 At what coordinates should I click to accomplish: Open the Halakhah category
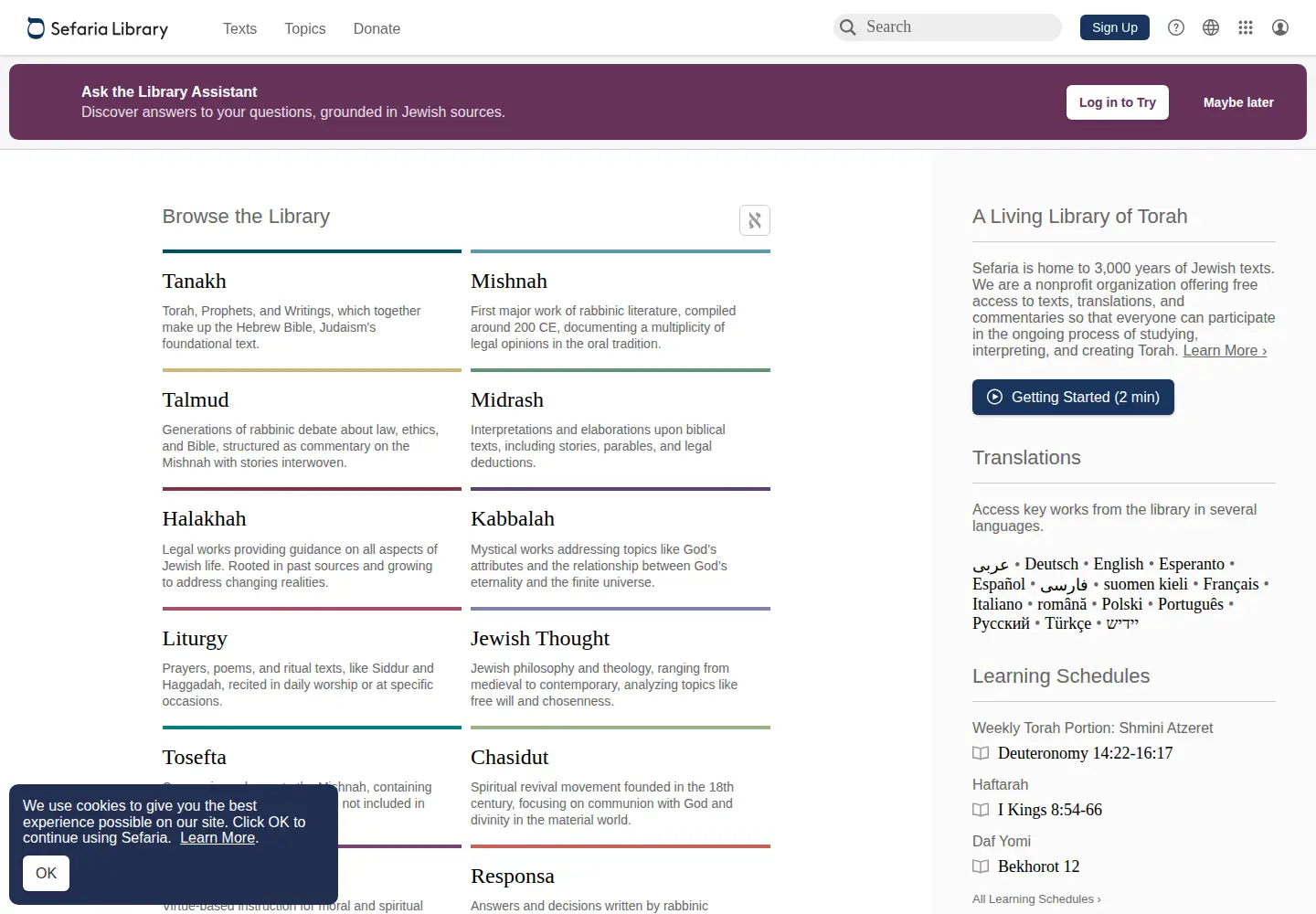coord(204,519)
